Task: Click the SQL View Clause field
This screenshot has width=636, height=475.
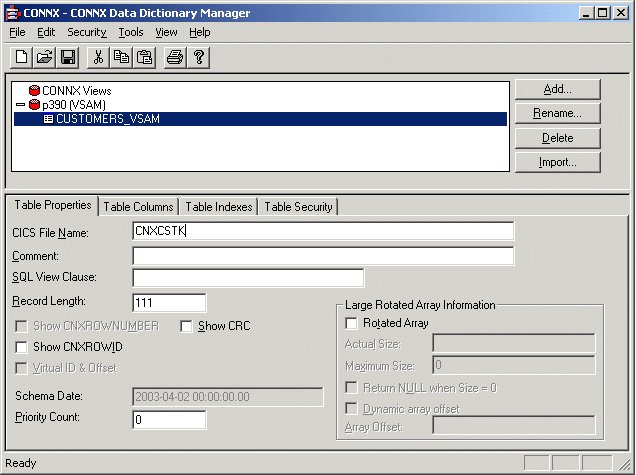Action: (248, 278)
